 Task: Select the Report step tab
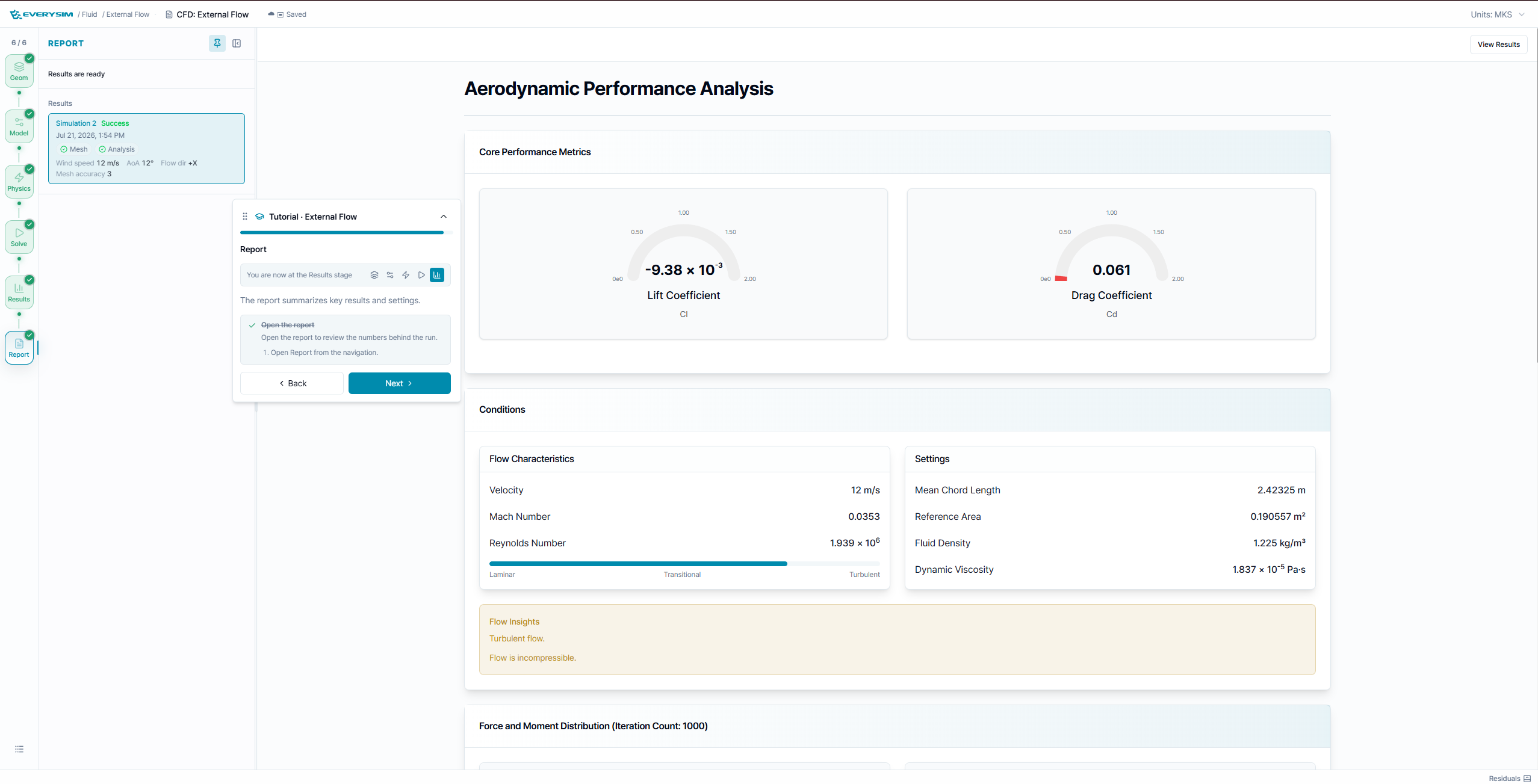(19, 348)
